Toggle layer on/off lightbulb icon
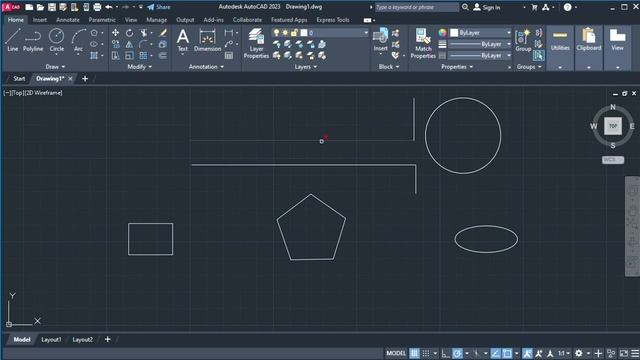This screenshot has height=360, width=640. 276,33
